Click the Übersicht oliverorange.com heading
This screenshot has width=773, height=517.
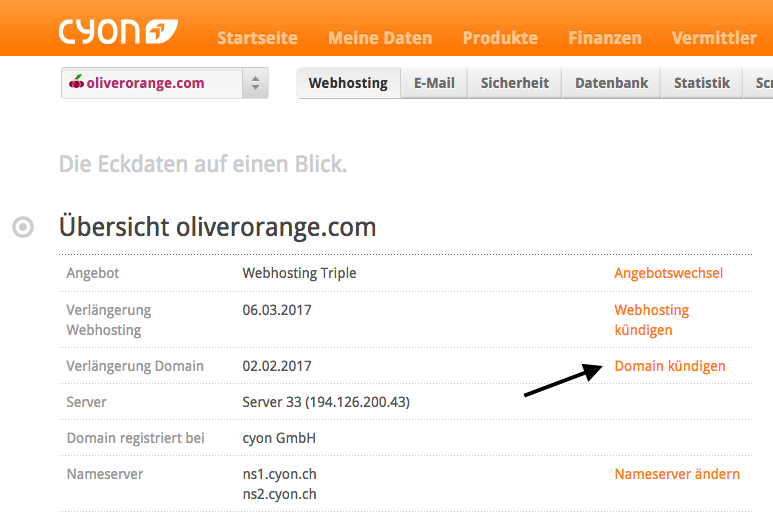[x=217, y=227]
